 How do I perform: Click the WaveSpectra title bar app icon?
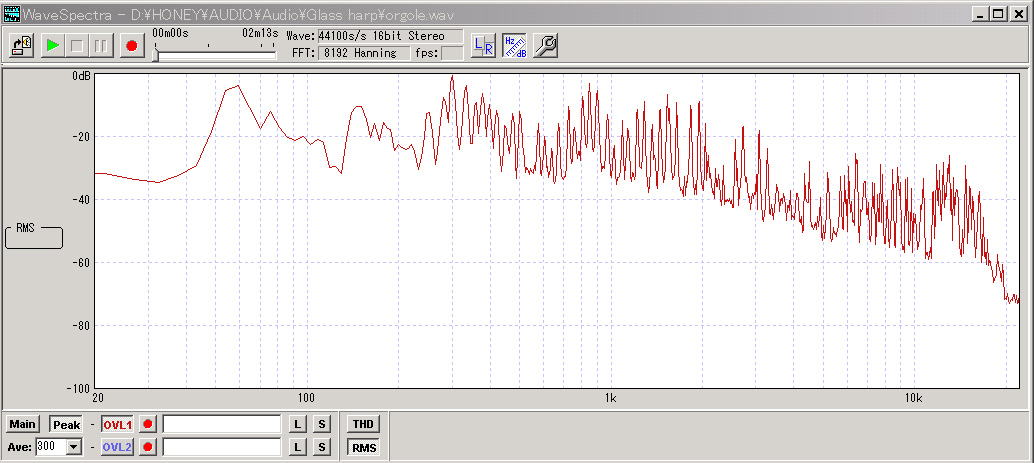11,13
